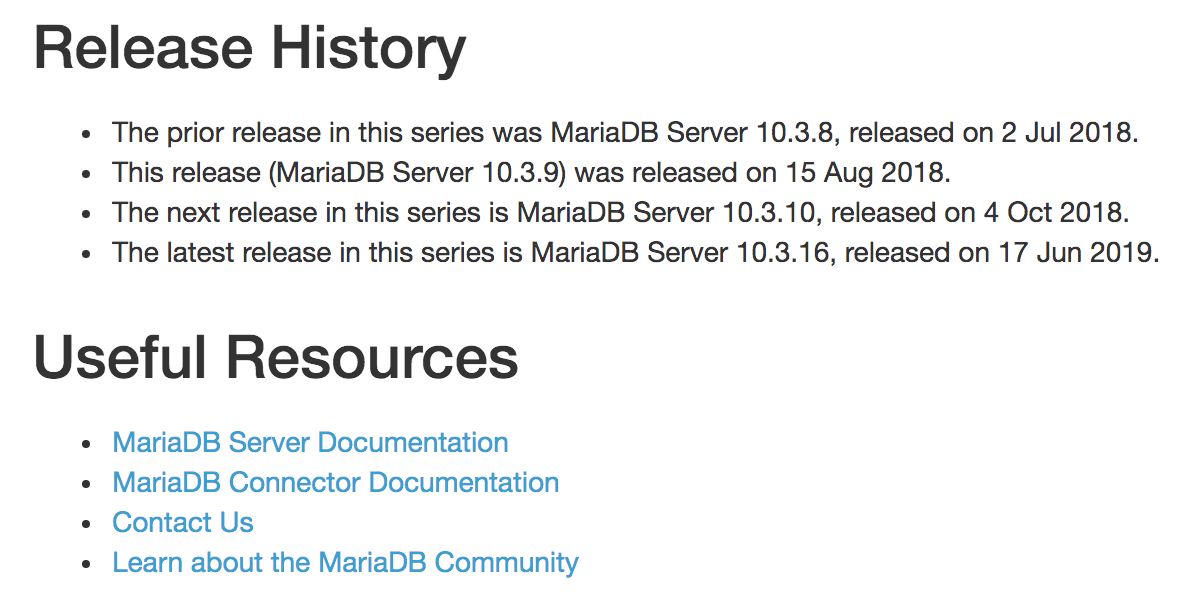Click bullet beside Learn about MariaDB Community

(87, 564)
